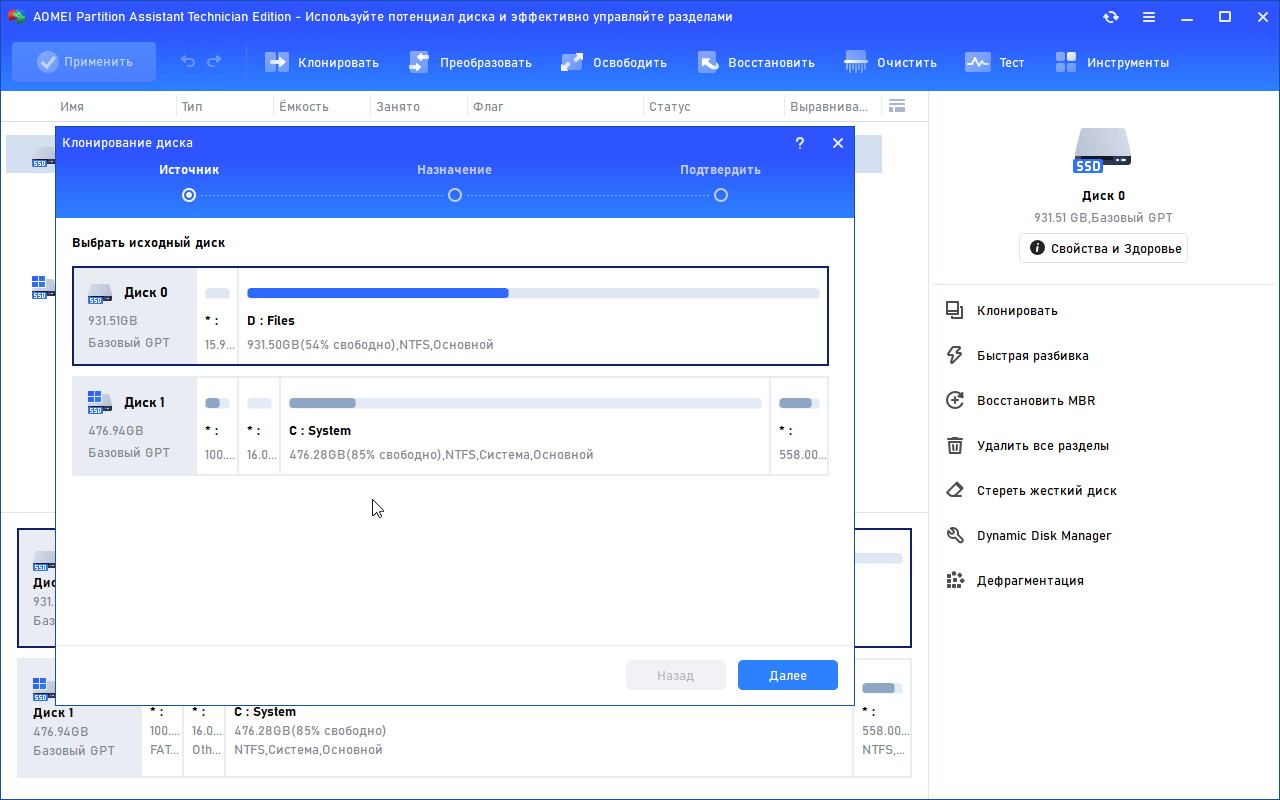Select the Источник step radio circle
1280x800 pixels.
point(189,195)
